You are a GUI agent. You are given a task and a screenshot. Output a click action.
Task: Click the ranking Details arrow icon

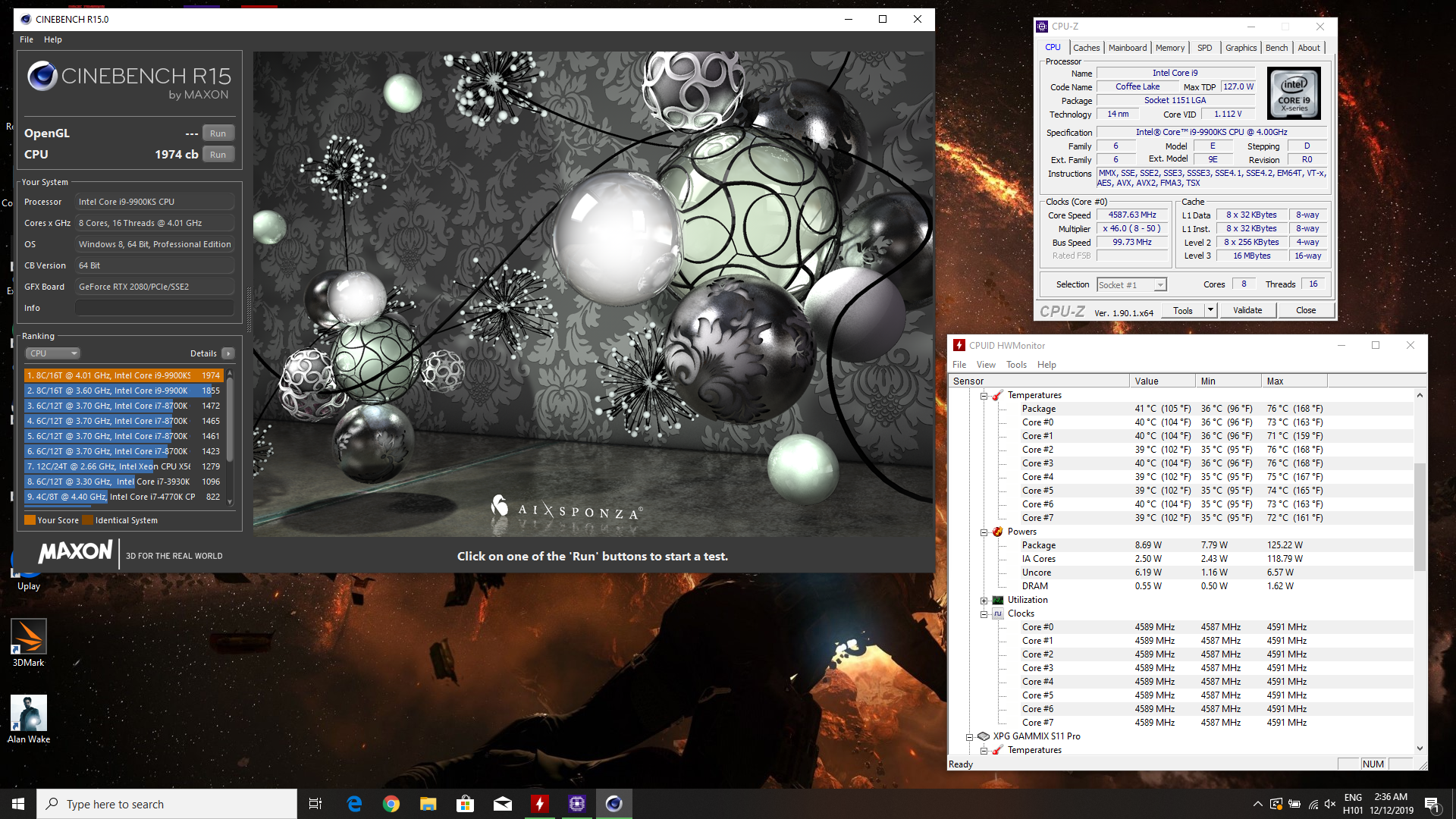click(228, 353)
